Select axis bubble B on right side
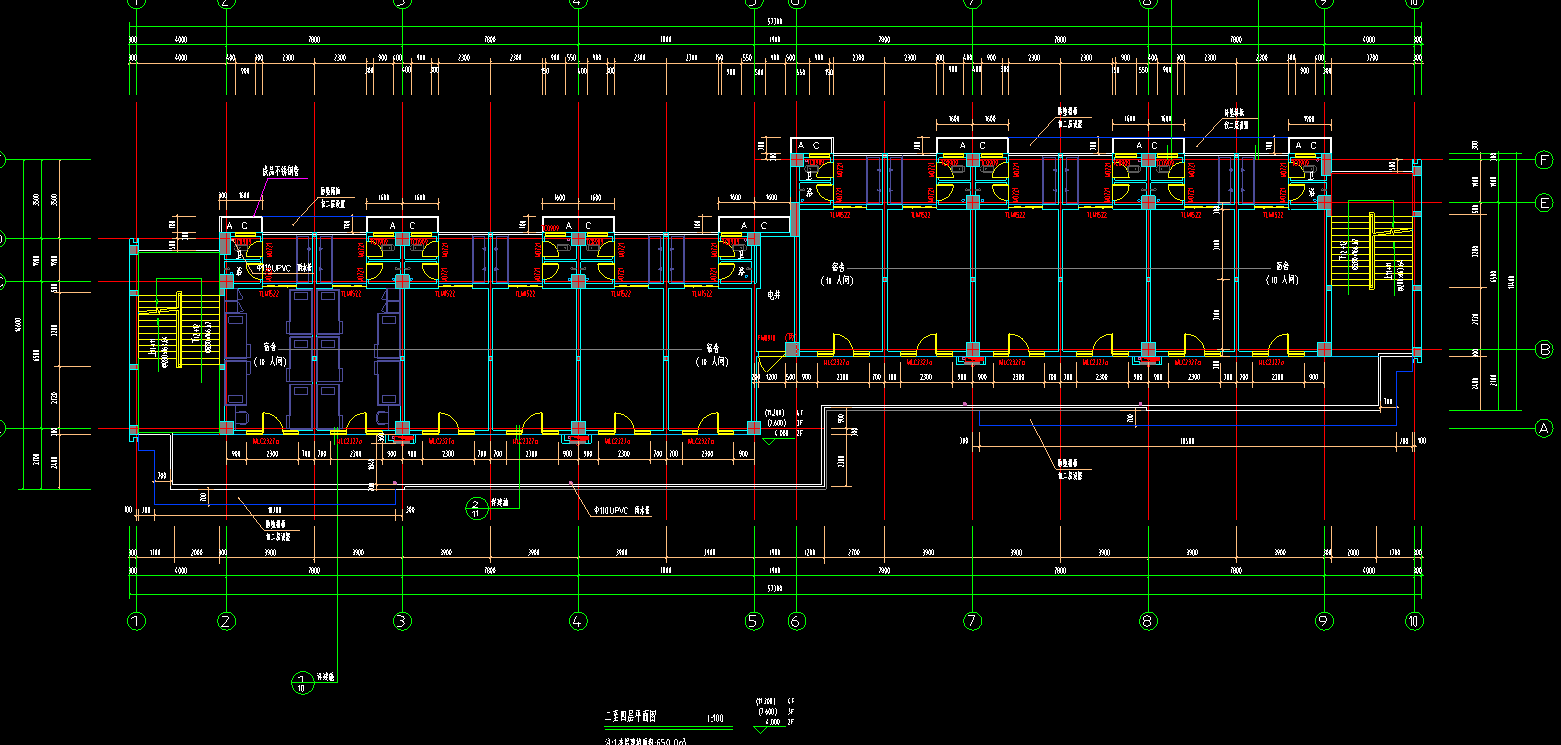The height and width of the screenshot is (745, 1561). click(x=1544, y=350)
